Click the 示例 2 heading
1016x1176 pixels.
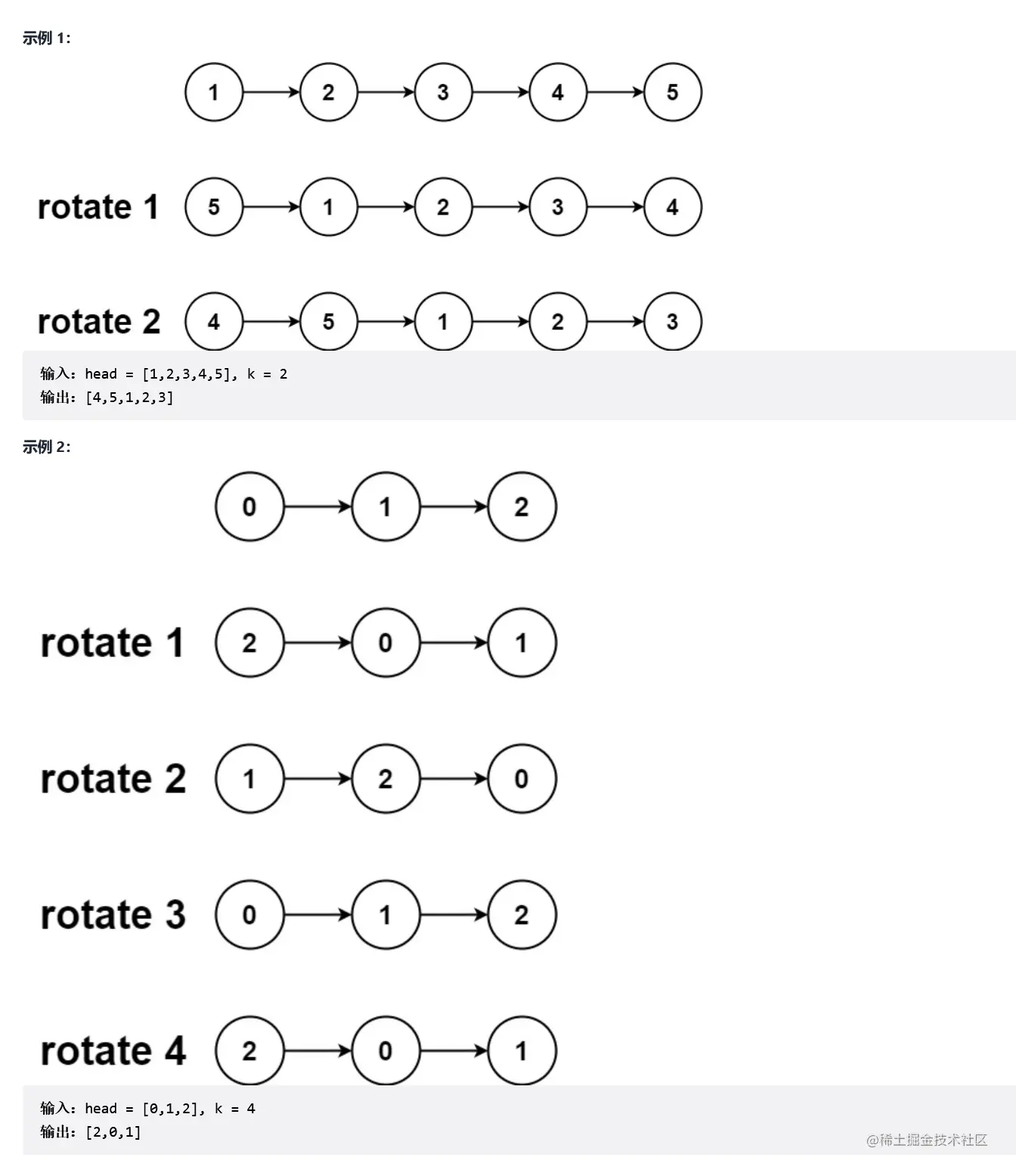click(x=46, y=447)
